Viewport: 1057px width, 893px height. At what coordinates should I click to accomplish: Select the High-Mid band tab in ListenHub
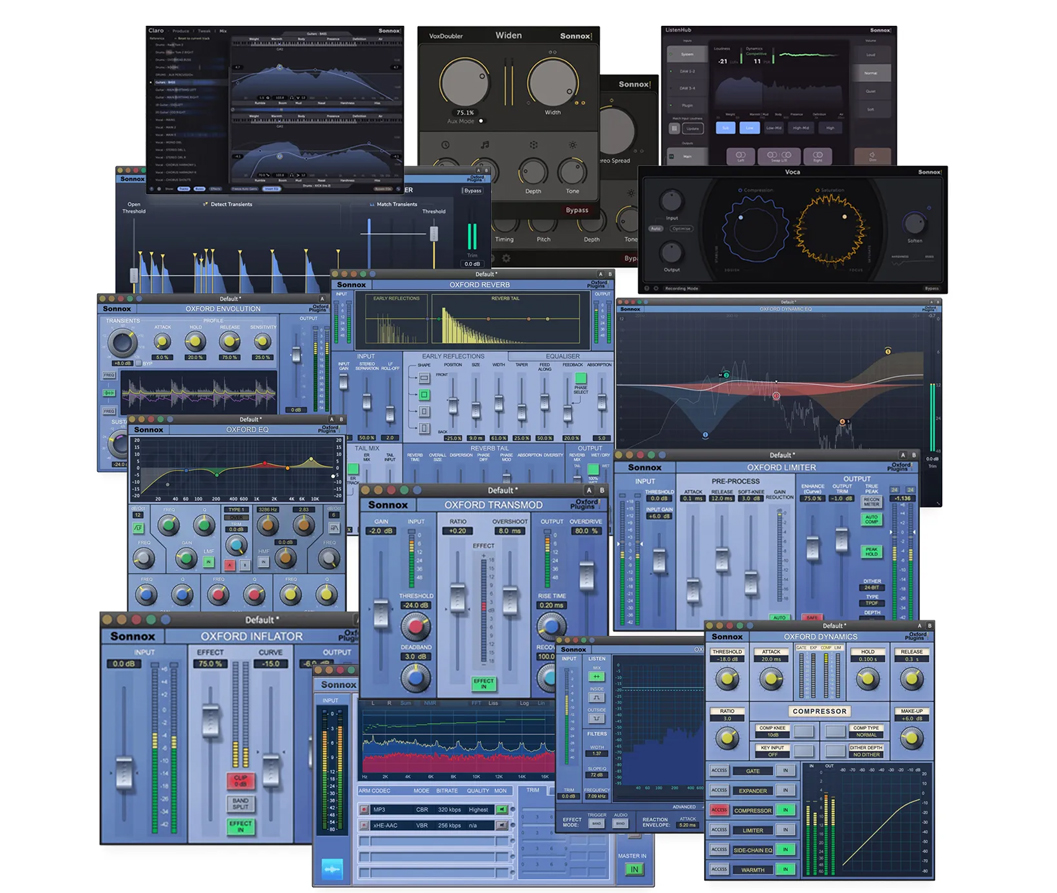point(801,127)
